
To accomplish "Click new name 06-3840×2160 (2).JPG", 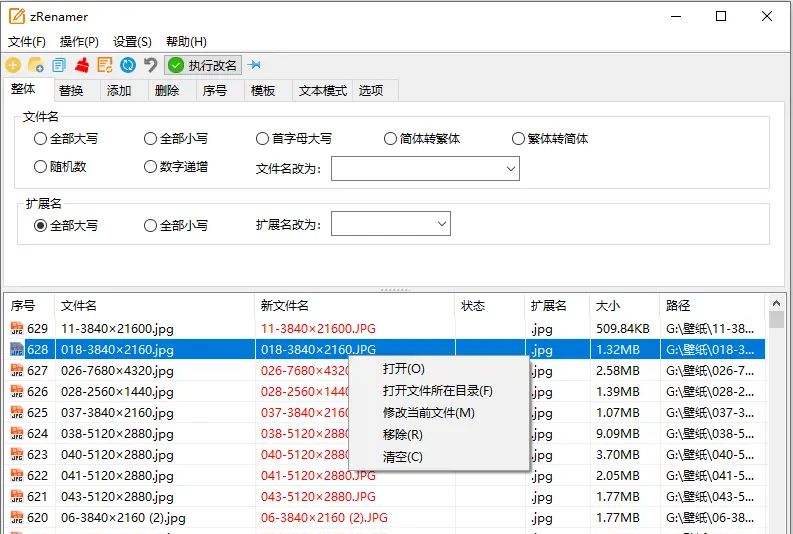I will click(324, 518).
